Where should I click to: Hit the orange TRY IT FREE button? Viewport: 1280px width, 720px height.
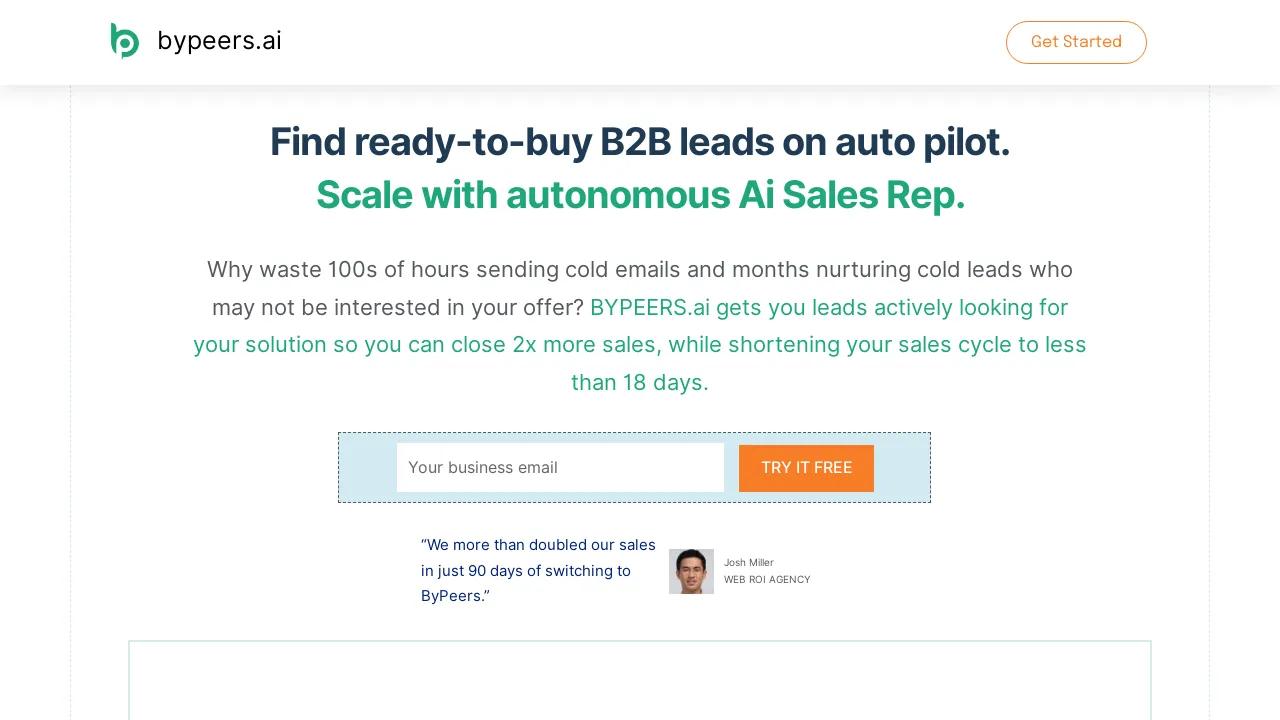click(806, 468)
